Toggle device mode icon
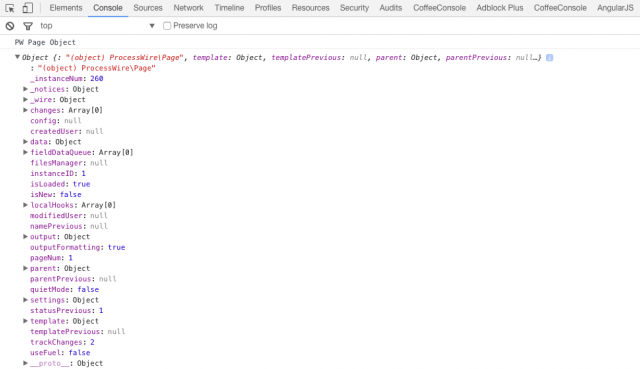This screenshot has height=369, width=640. [28, 8]
